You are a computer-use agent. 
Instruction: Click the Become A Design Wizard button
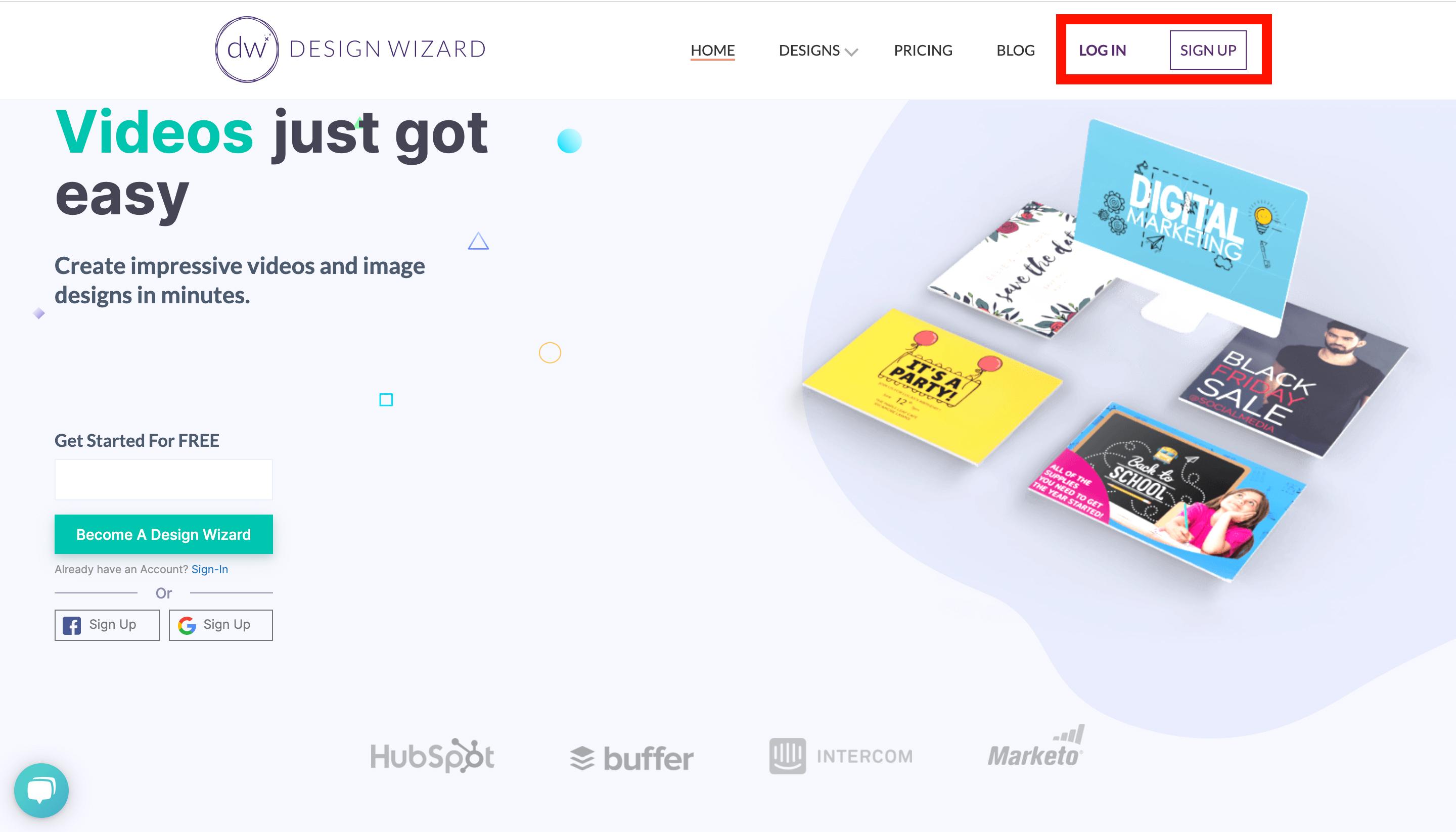coord(163,534)
